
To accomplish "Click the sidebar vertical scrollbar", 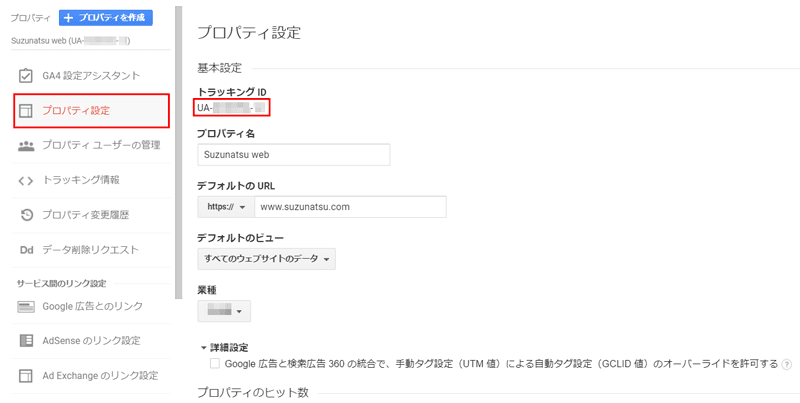I will [179, 152].
